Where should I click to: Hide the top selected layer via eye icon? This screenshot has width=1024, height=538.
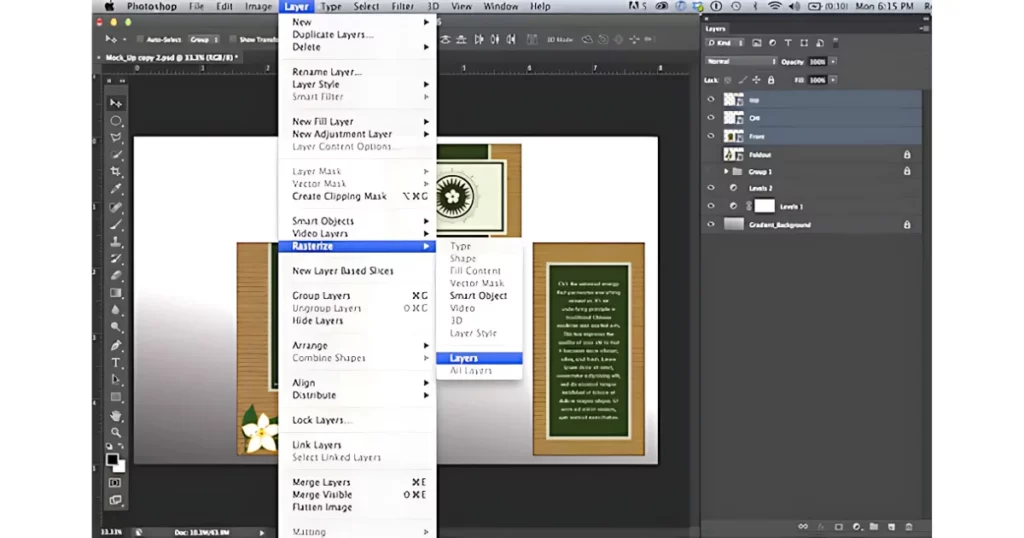(711, 99)
